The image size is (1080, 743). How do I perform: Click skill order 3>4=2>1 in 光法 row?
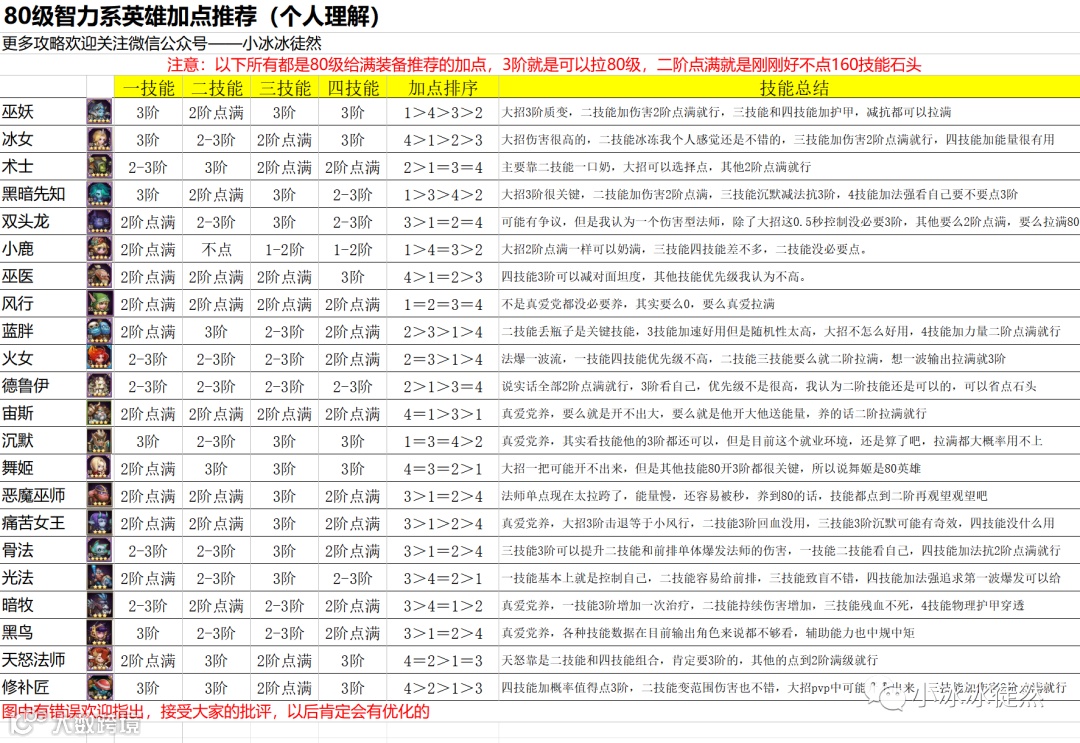(443, 578)
